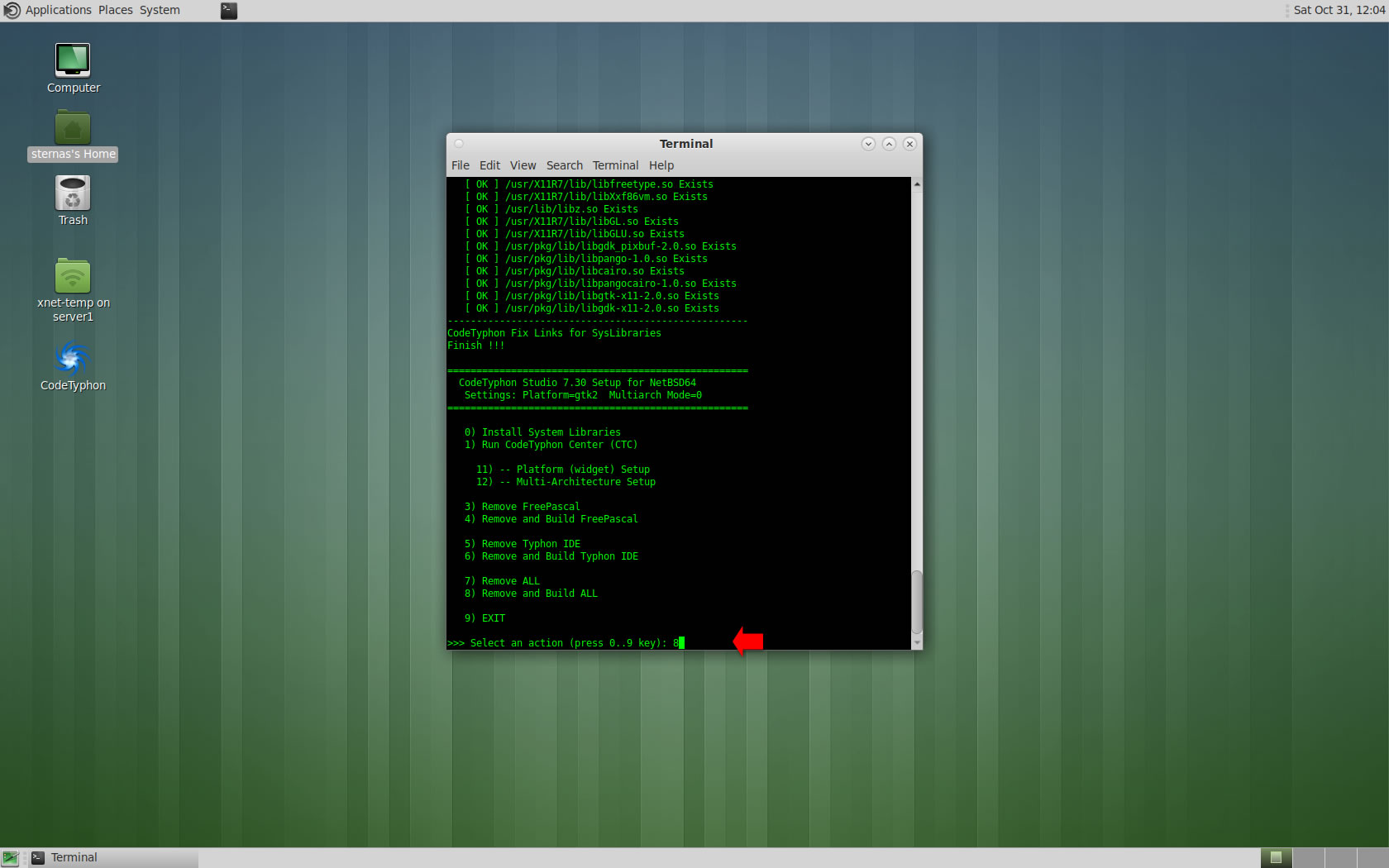Click the 'Select an action' prompt line

566,643
